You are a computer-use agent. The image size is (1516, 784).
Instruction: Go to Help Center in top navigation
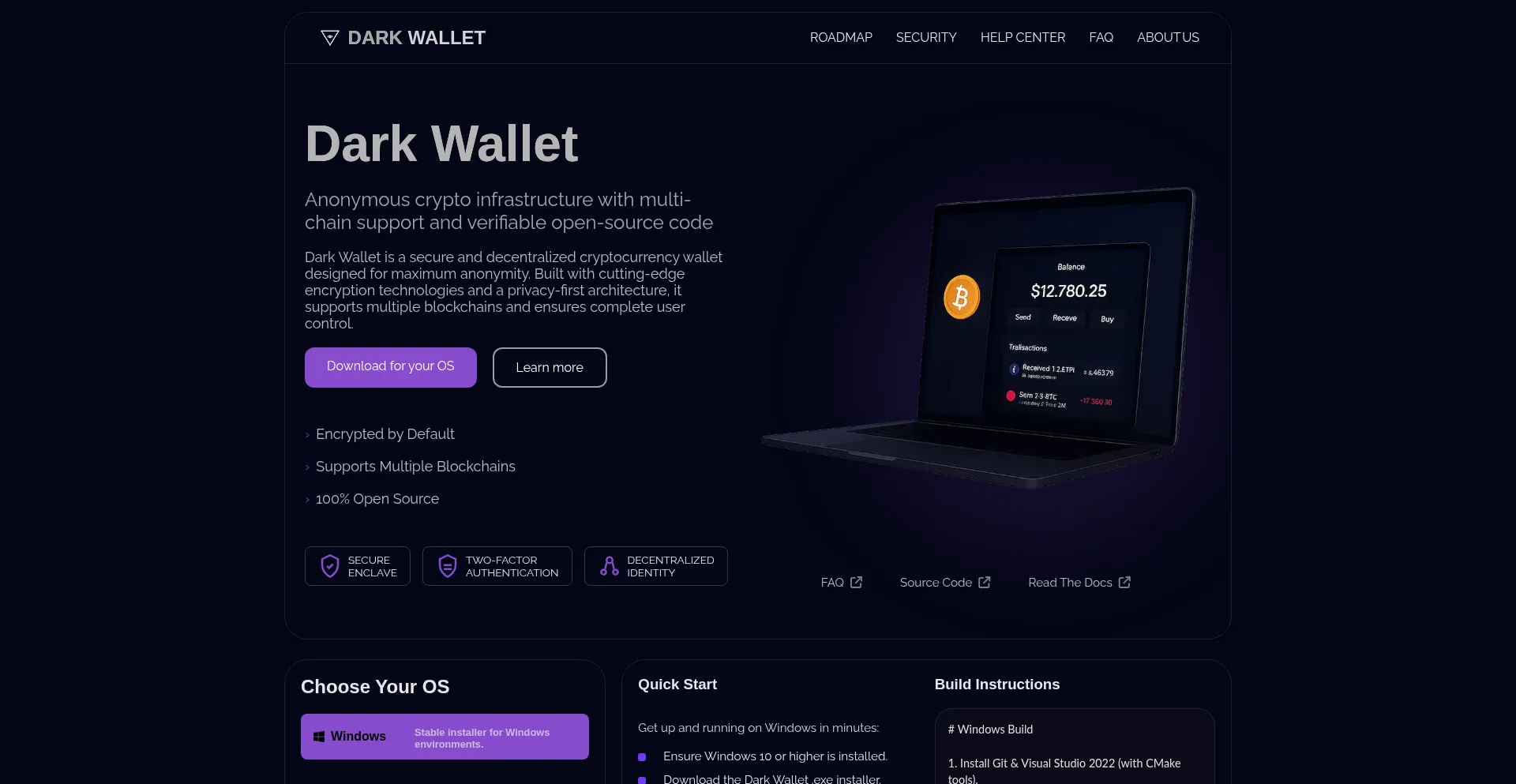(1023, 37)
